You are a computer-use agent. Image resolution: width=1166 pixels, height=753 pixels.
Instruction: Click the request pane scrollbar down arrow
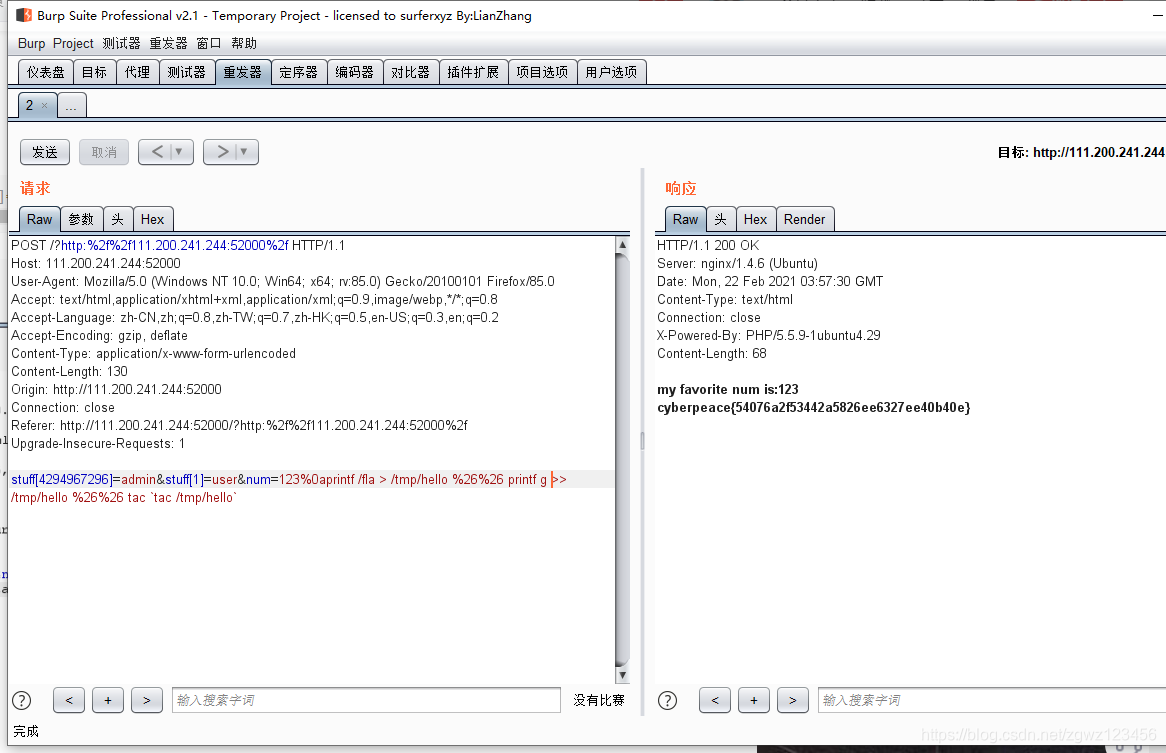[x=623, y=675]
